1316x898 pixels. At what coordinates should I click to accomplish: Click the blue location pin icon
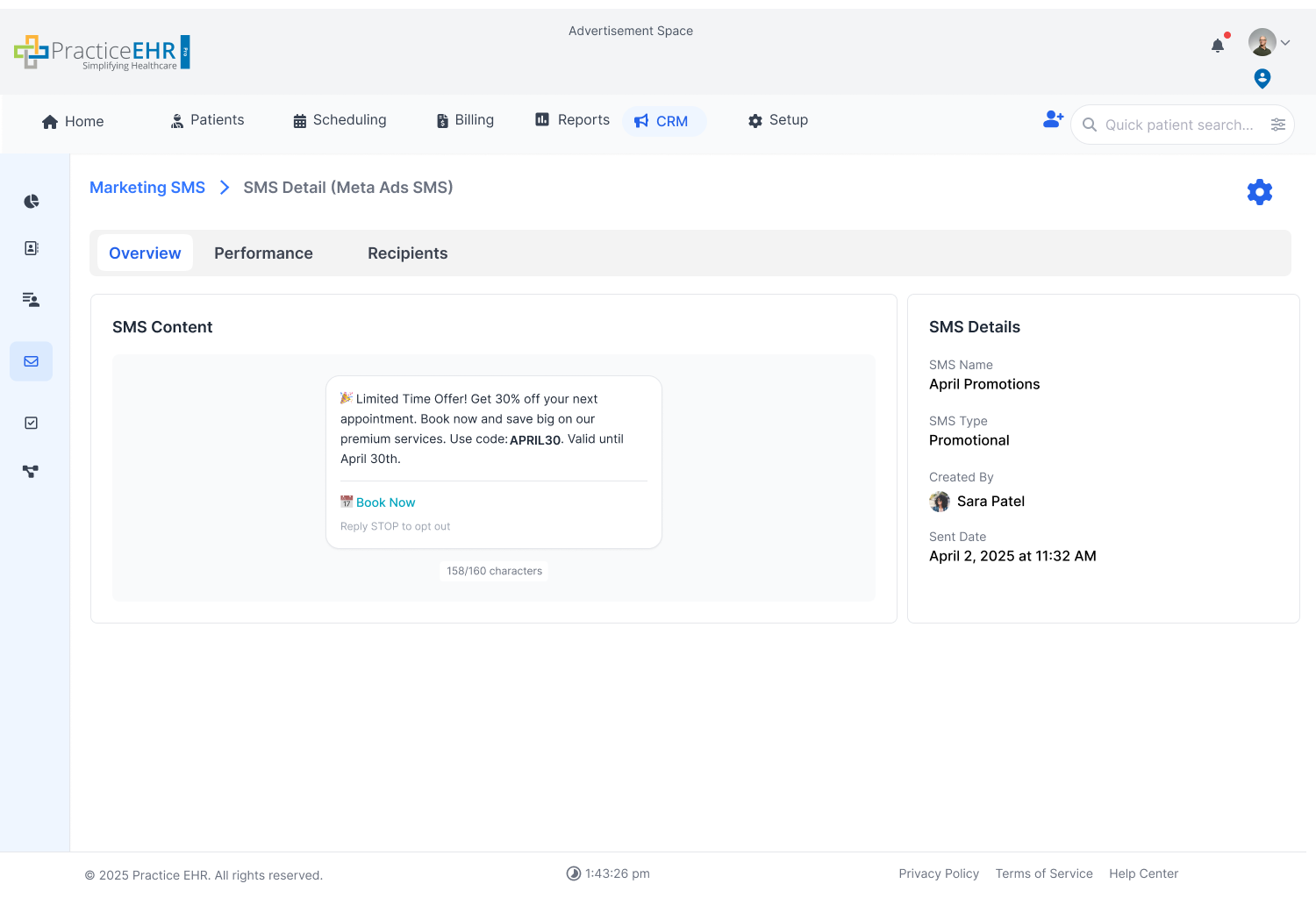point(1262,79)
